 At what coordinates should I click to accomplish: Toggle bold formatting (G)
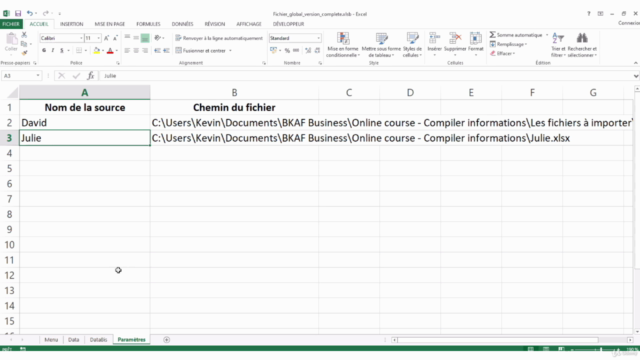[x=44, y=51]
